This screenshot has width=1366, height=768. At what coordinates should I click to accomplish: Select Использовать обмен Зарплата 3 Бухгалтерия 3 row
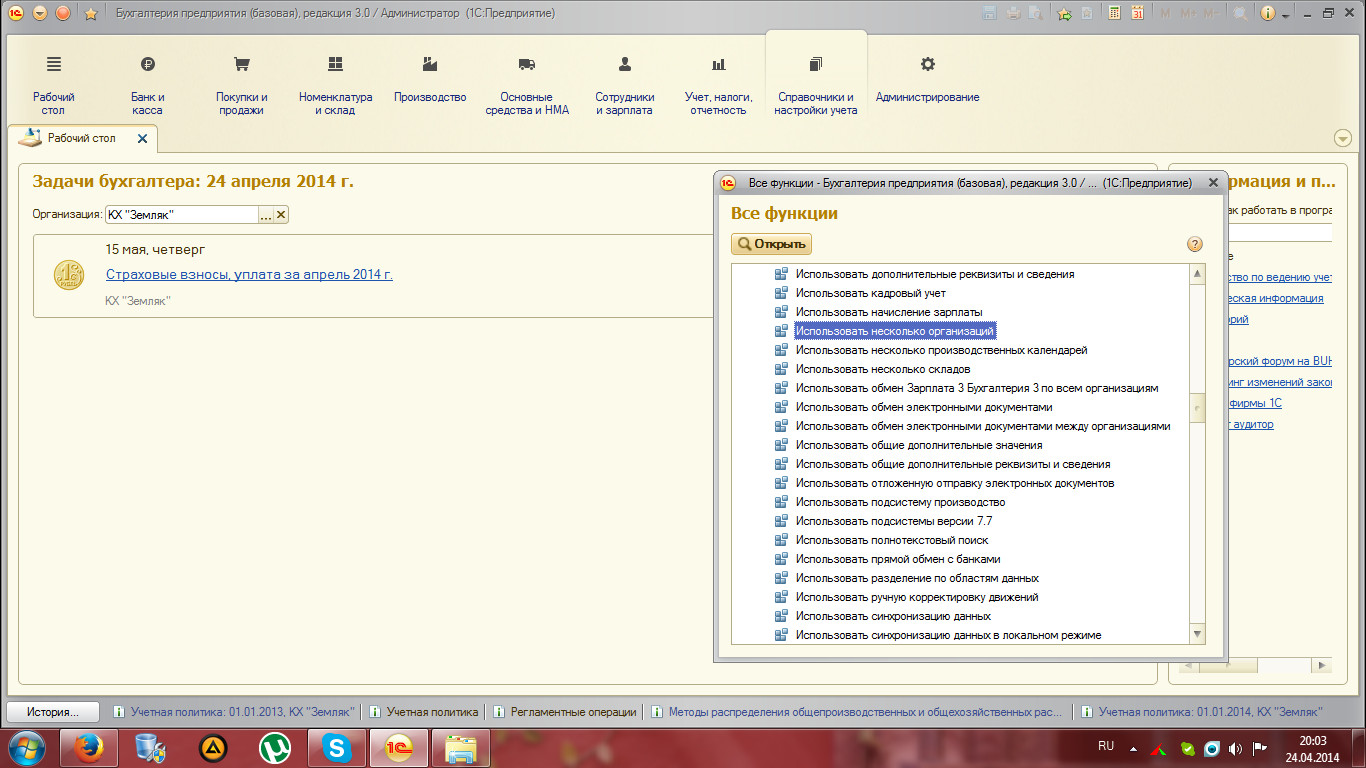tap(977, 388)
